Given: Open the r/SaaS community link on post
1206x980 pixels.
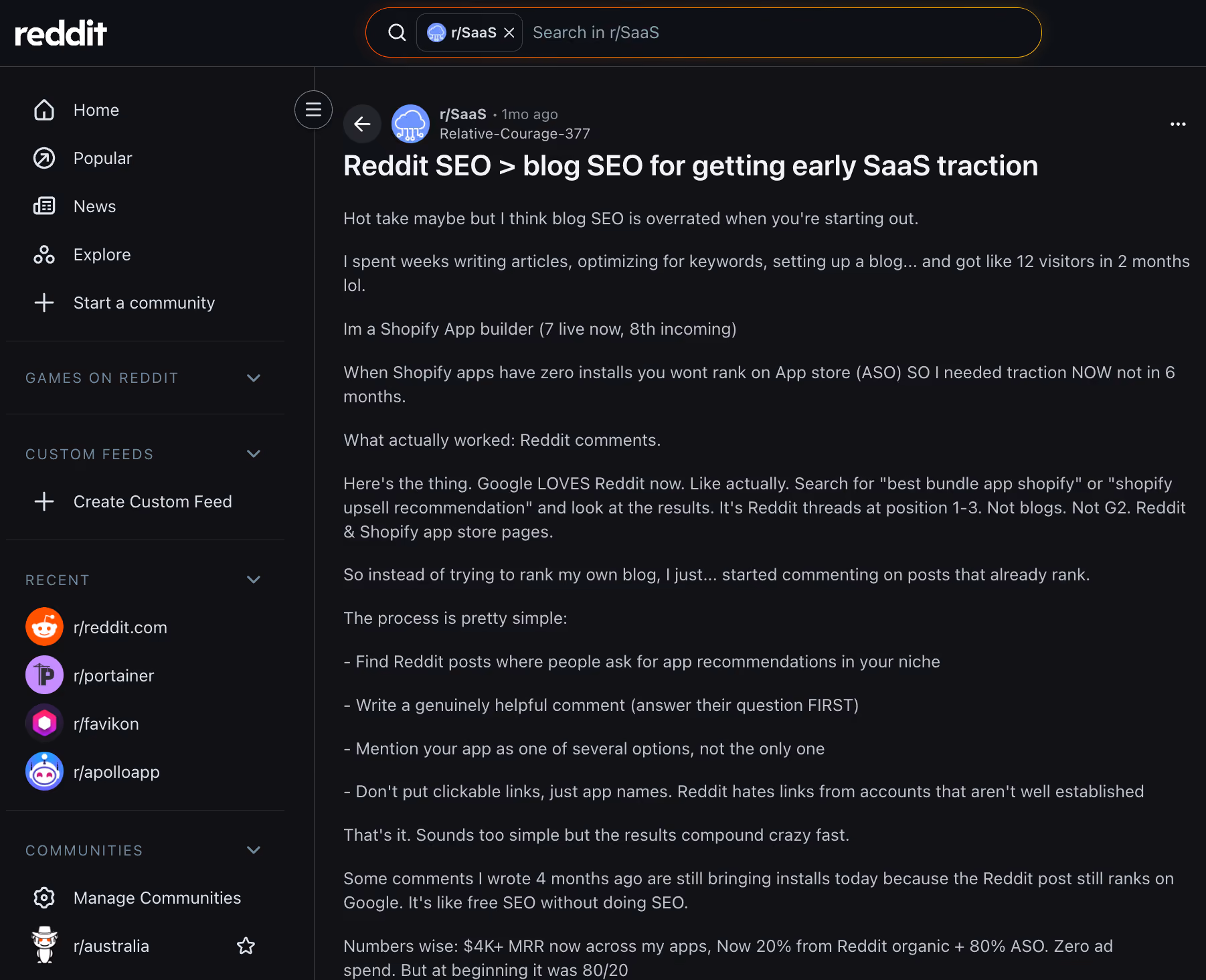Looking at the screenshot, I should click(x=463, y=114).
